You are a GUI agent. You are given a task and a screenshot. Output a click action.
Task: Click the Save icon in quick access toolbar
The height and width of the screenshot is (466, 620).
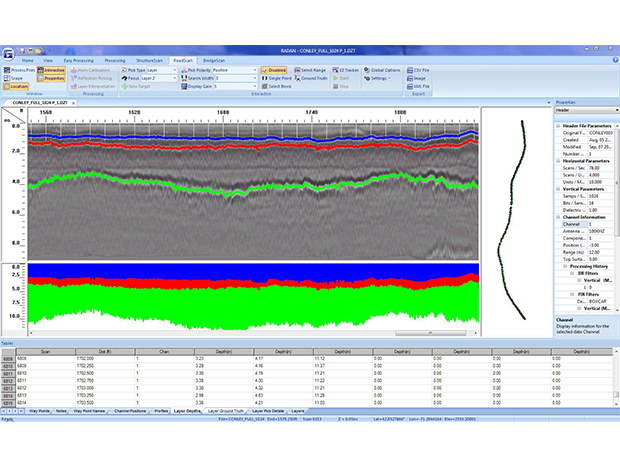(23, 51)
